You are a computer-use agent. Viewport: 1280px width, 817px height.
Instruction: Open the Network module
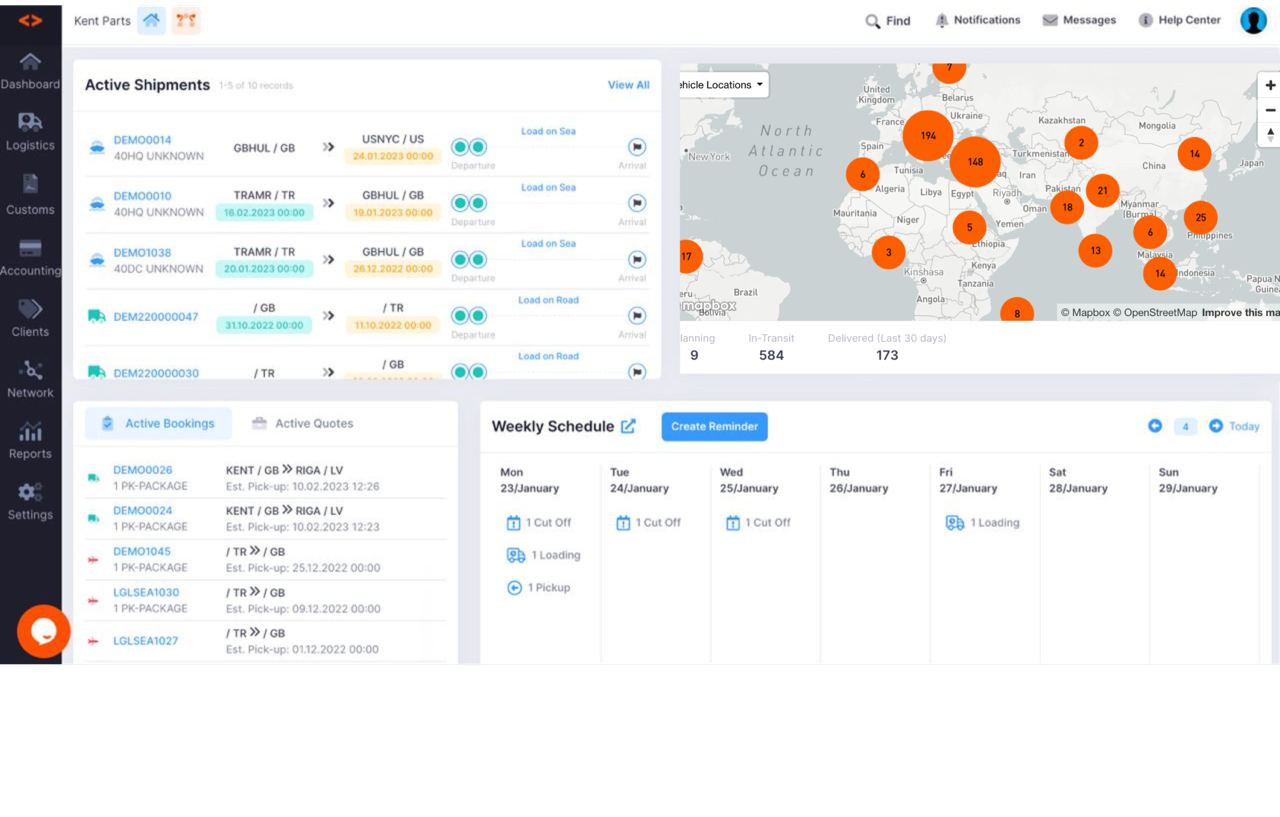(31, 381)
